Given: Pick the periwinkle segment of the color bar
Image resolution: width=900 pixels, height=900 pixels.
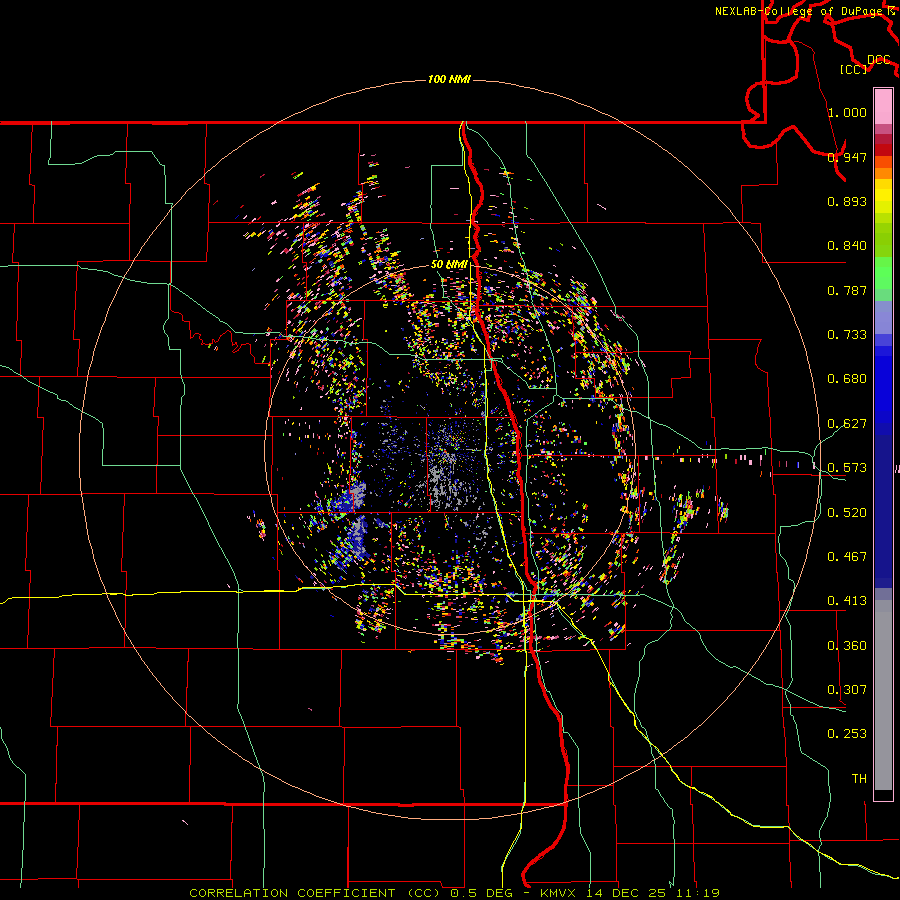Looking at the screenshot, I should [x=883, y=317].
